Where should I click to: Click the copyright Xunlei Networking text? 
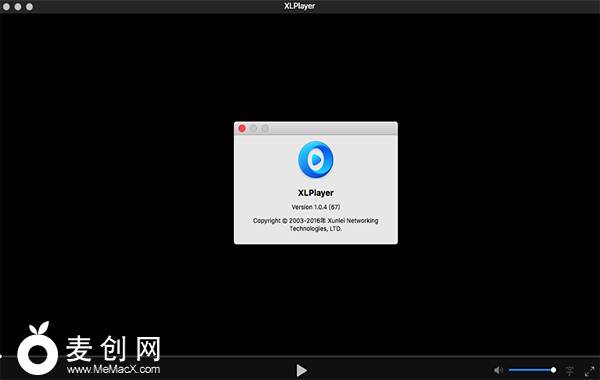point(315,225)
